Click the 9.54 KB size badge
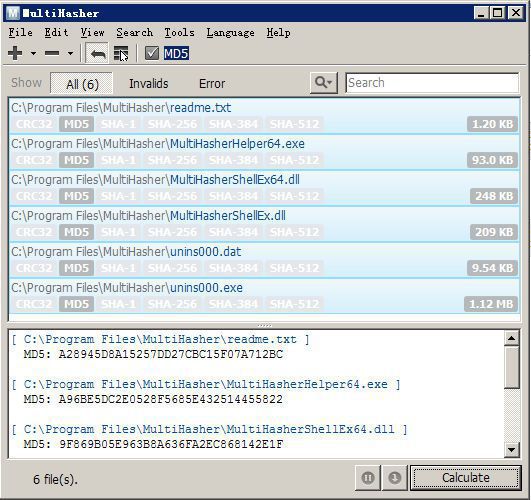 [492, 268]
